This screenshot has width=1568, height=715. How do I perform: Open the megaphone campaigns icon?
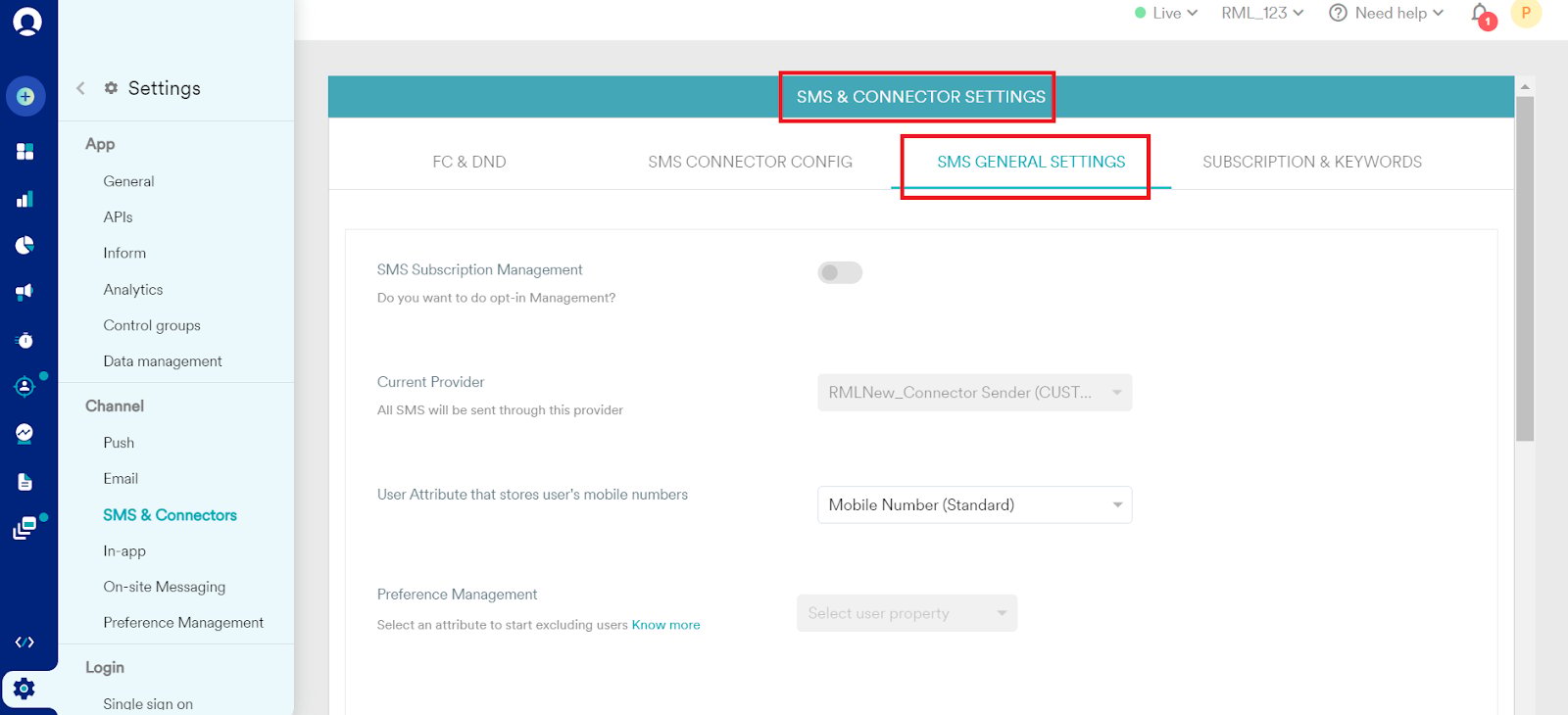point(25,292)
